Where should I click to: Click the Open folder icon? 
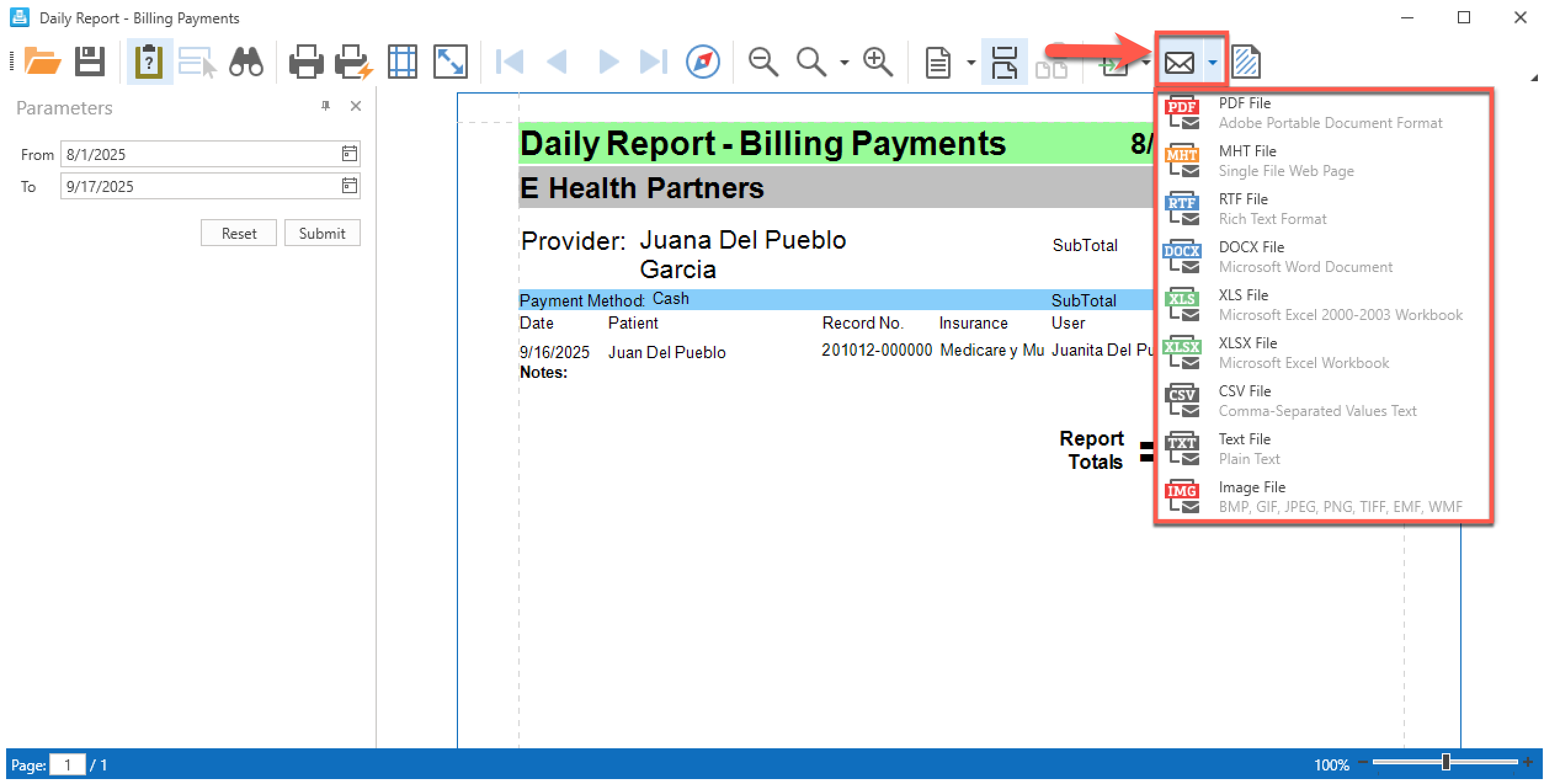point(42,62)
